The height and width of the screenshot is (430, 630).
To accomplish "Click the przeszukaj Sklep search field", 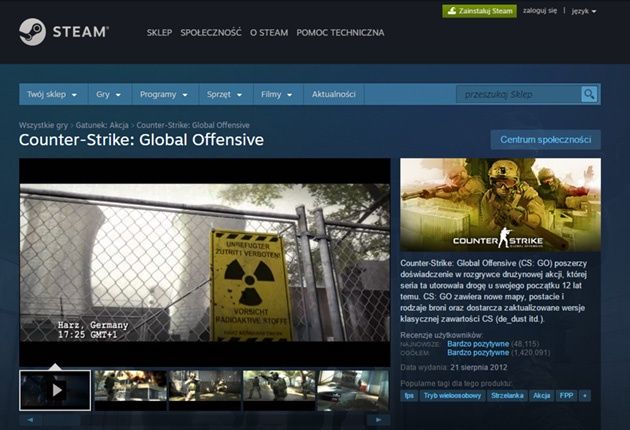I will pyautogui.click(x=519, y=94).
